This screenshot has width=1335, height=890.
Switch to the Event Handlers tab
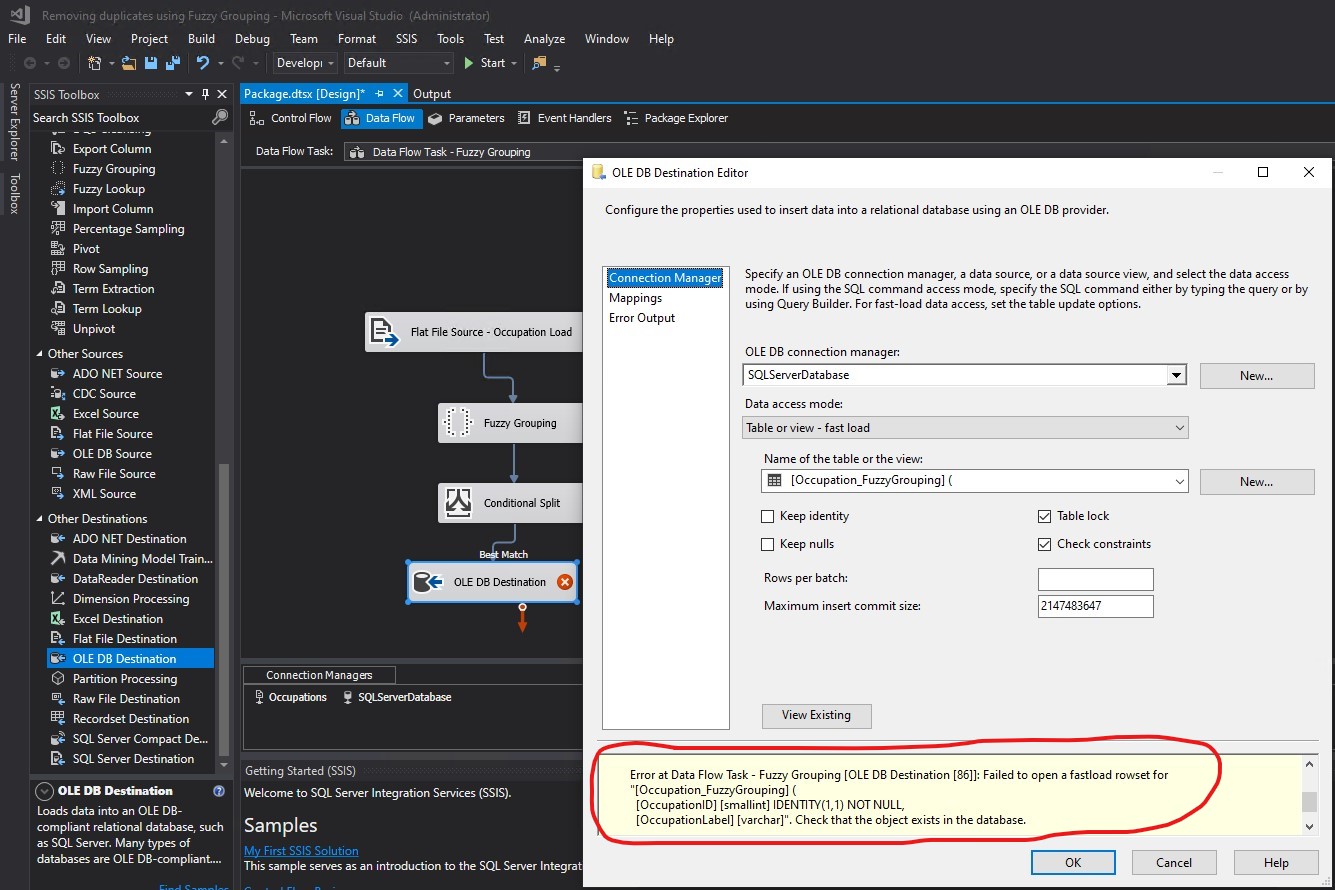pos(564,118)
